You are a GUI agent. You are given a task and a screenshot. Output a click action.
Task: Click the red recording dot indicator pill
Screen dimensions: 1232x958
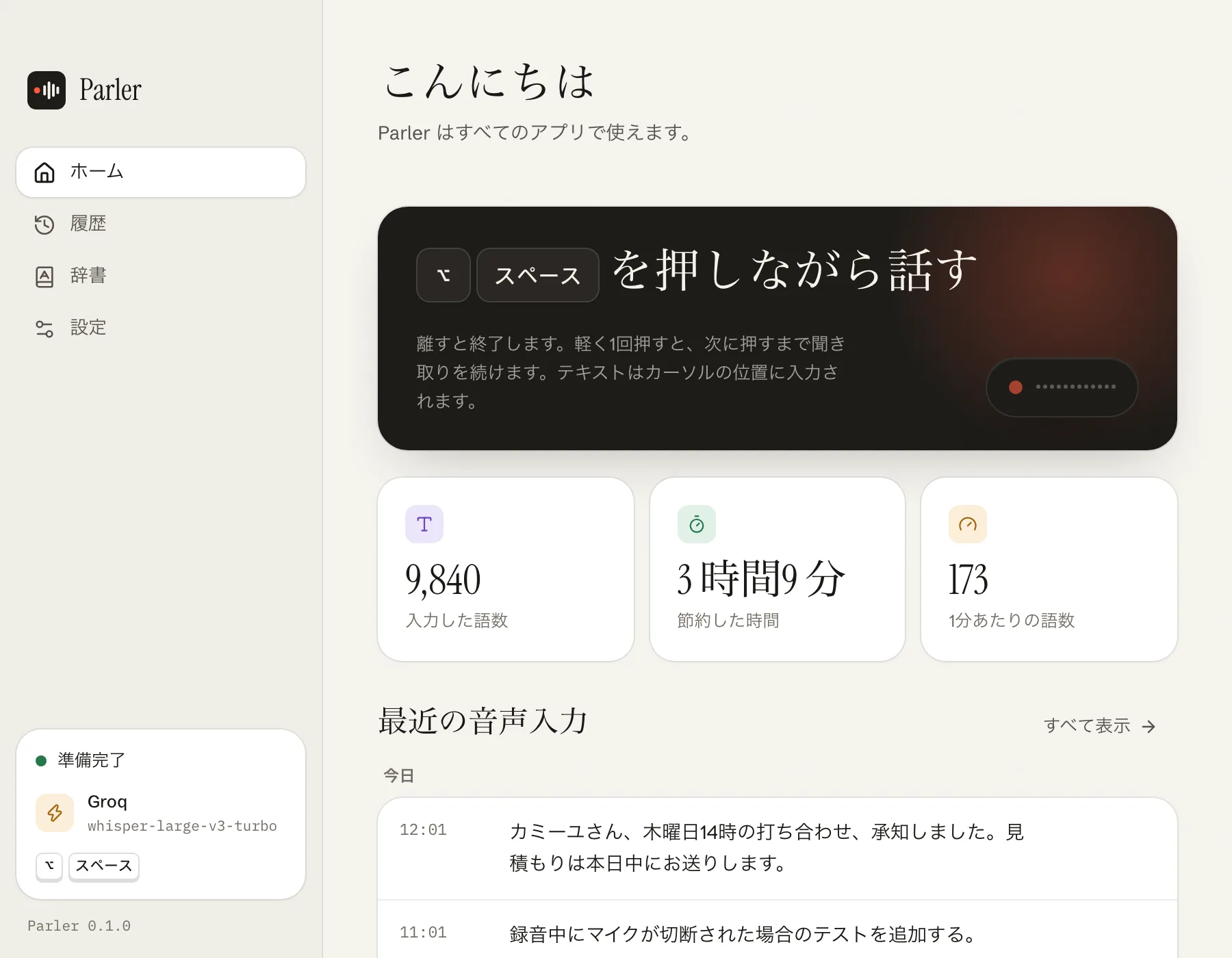tap(1062, 387)
